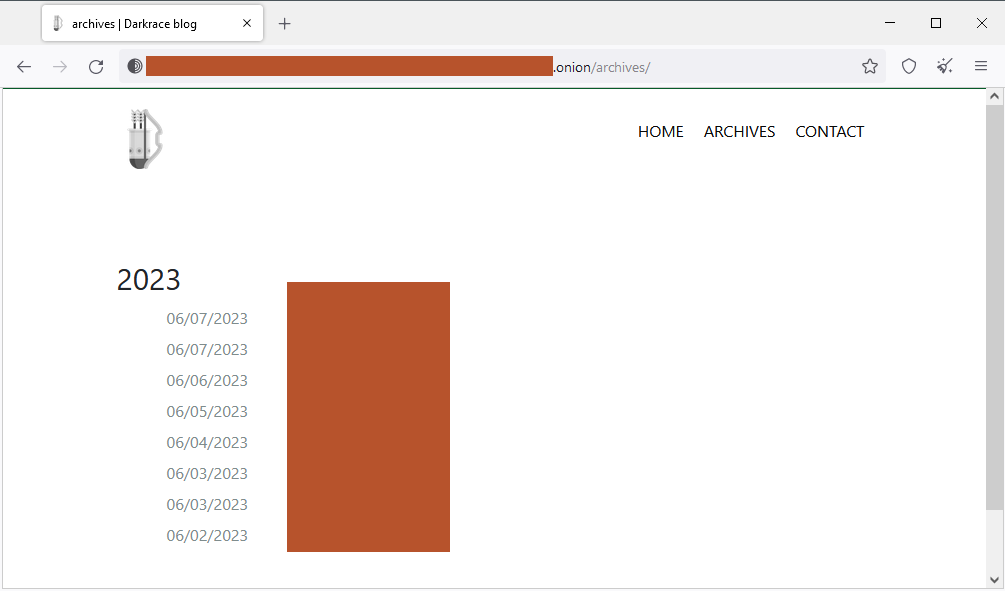Close the Darkrace blog tab
Screen dimensions: 1005x591
(x=247, y=24)
